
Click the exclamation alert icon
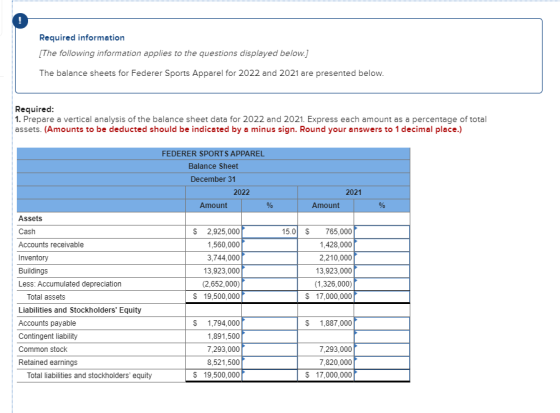(20, 21)
